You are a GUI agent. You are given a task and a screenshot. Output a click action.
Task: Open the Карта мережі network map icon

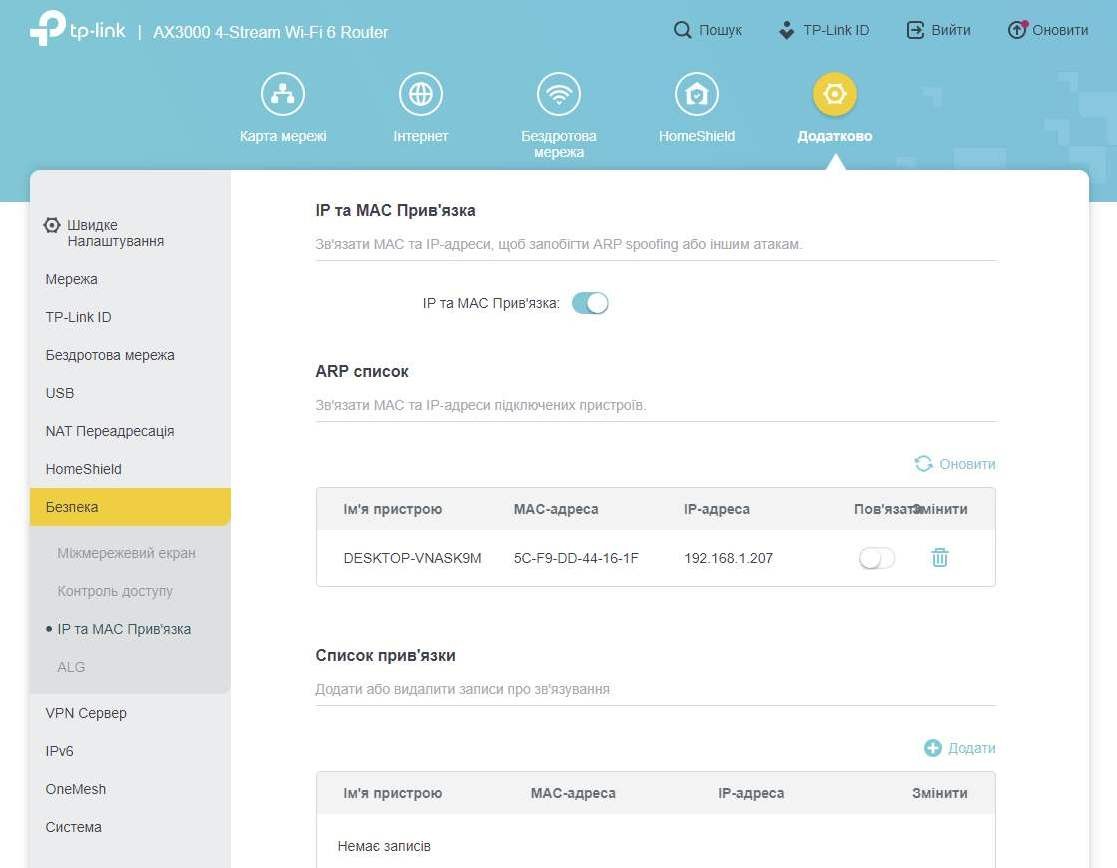pos(283,95)
